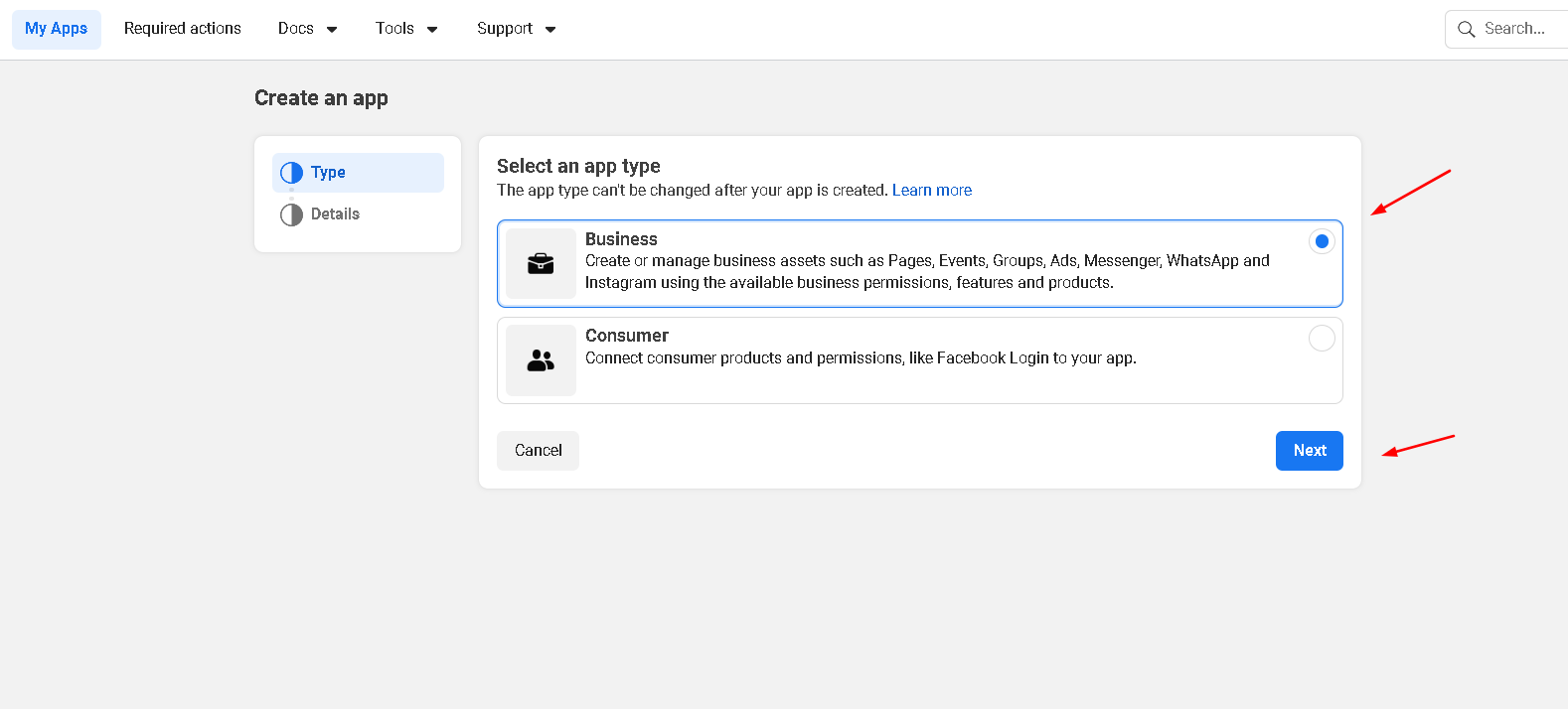Select the Consumer radio button
Screen dimensions: 1568x709
click(1321, 339)
